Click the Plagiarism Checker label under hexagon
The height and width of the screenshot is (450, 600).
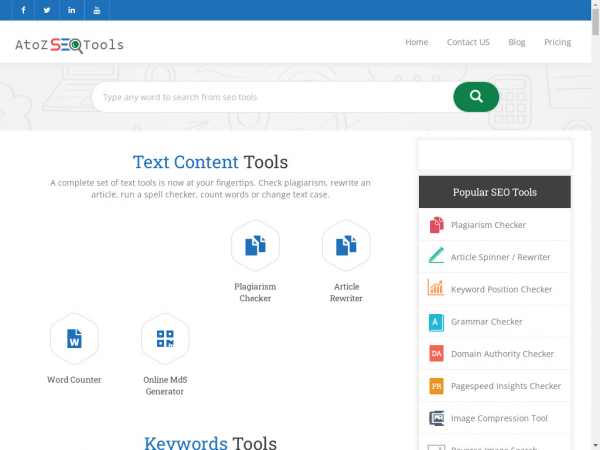(255, 292)
